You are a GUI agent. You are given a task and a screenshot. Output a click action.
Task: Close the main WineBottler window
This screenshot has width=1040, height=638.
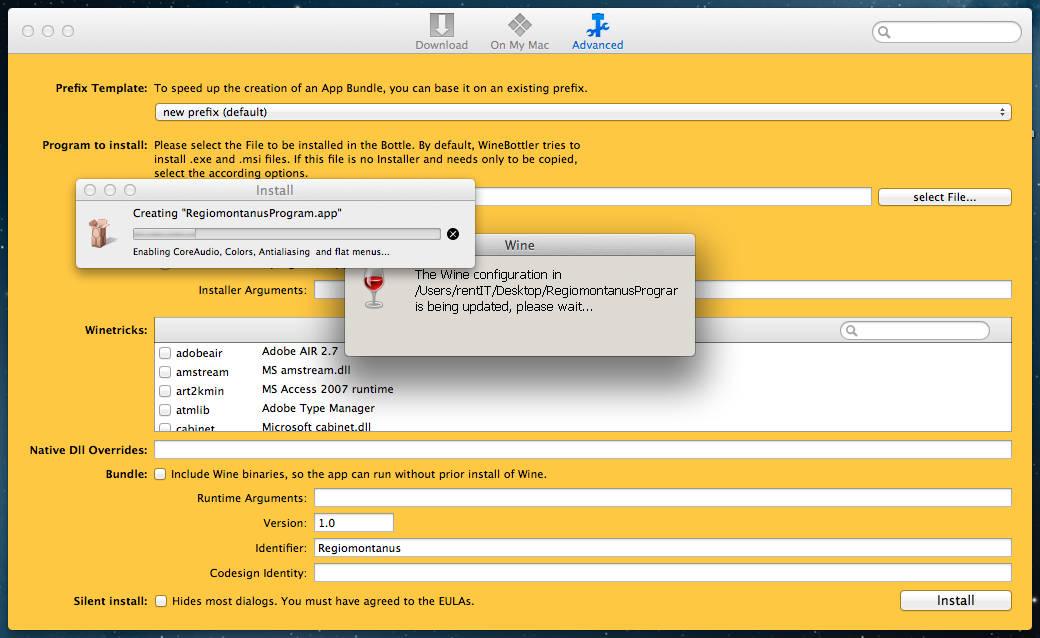(x=28, y=31)
